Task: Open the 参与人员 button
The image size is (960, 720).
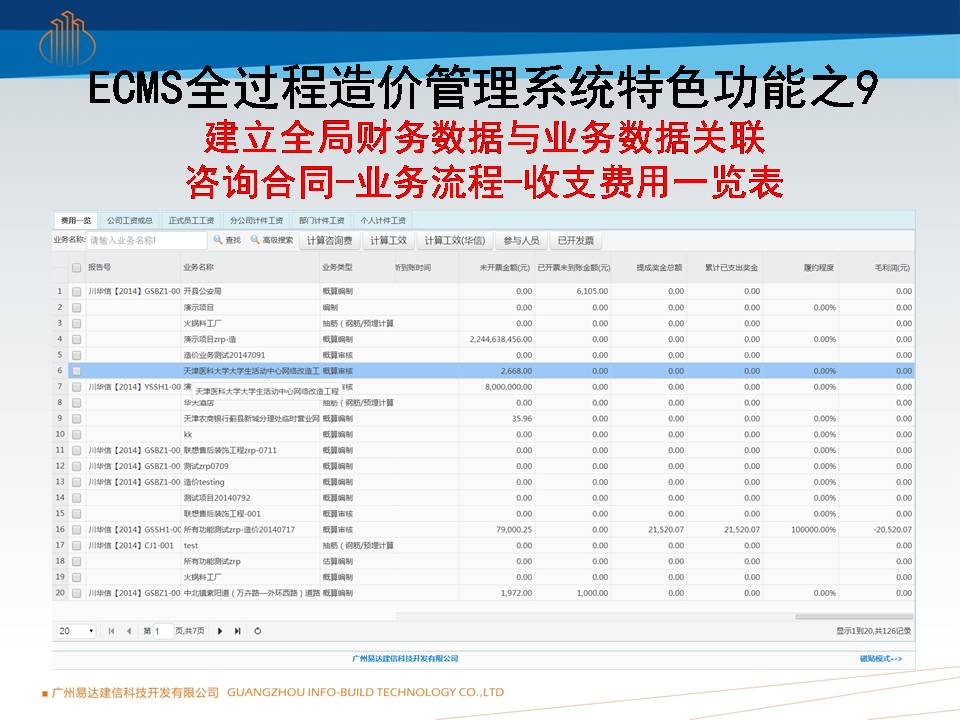Action: point(521,241)
